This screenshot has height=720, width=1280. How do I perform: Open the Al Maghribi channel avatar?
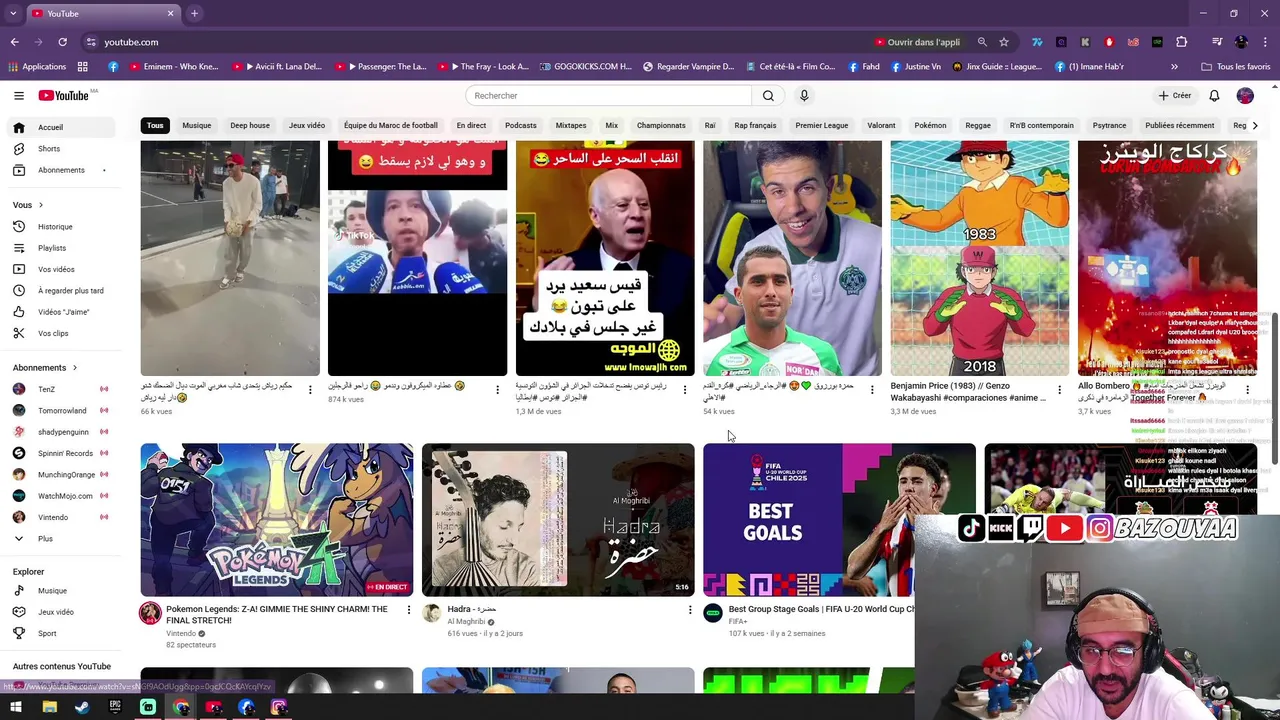[432, 613]
